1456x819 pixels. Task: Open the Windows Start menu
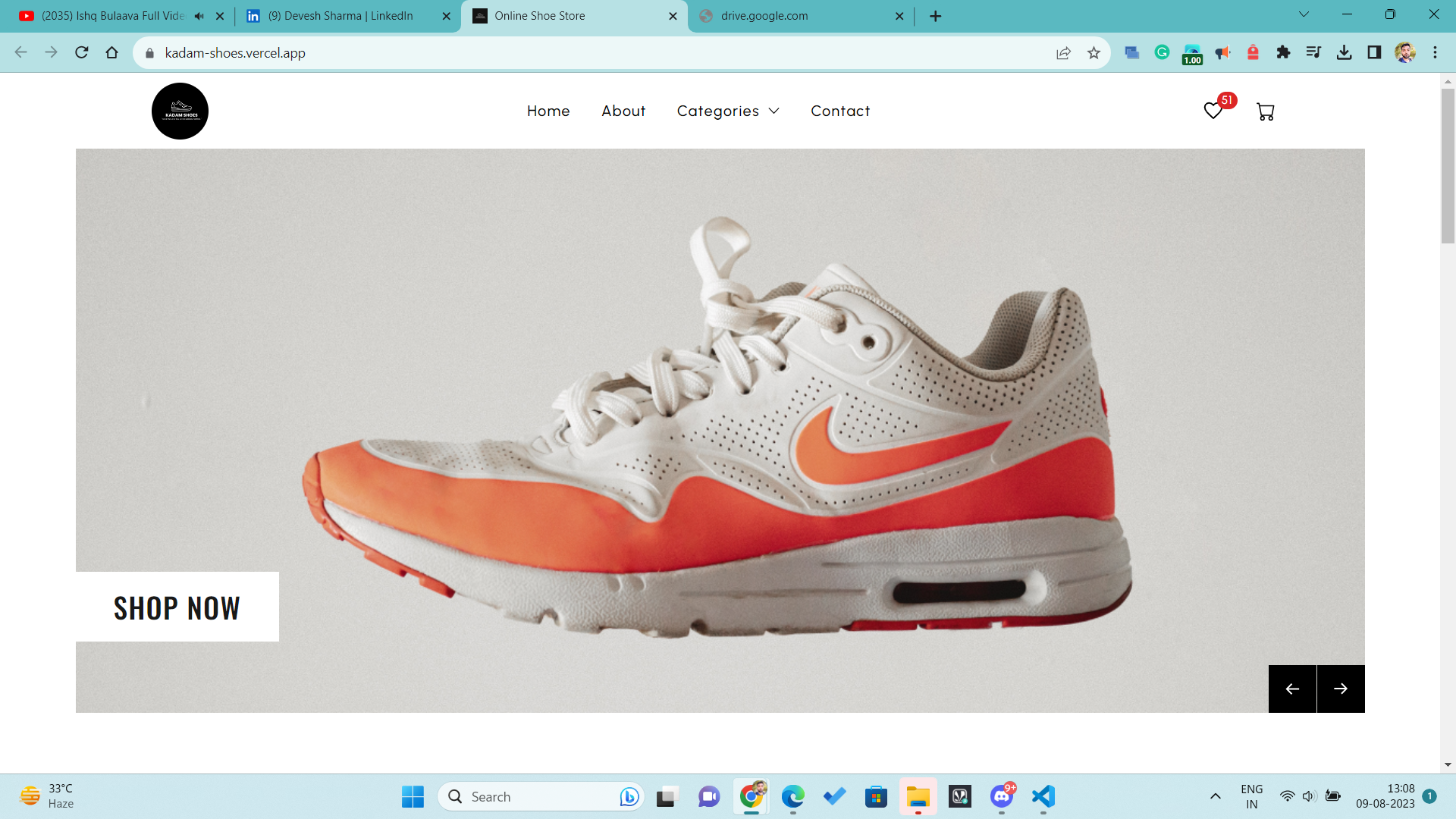[413, 796]
